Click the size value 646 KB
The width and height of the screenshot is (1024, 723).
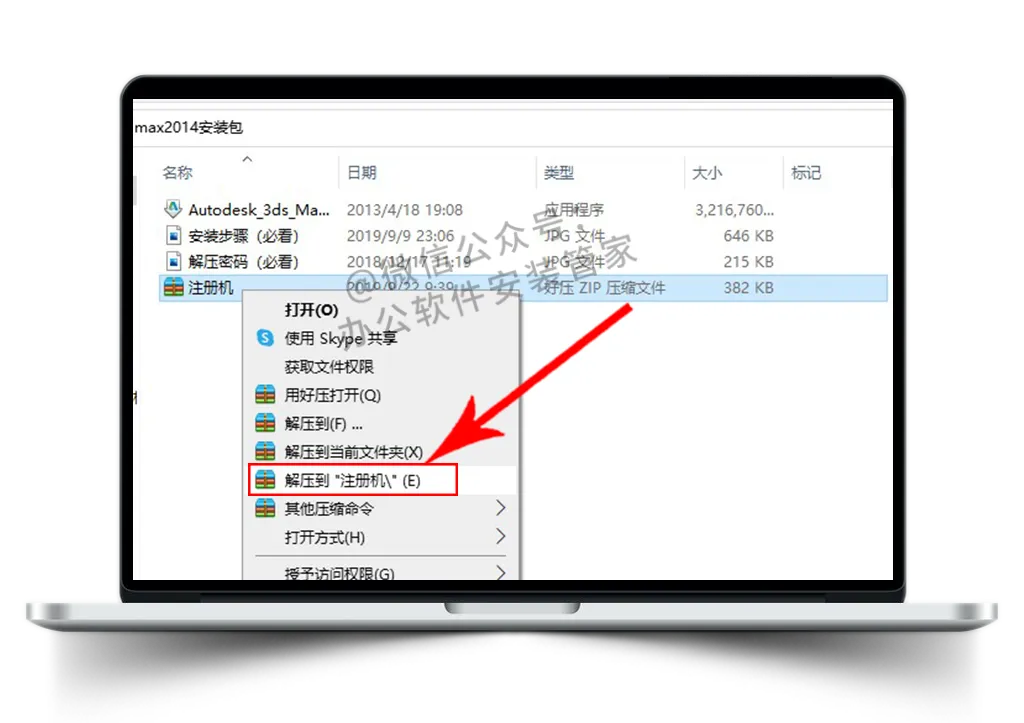748,236
